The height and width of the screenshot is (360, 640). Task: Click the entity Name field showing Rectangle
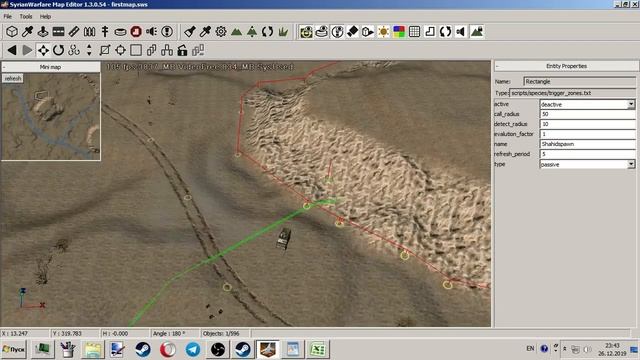coord(580,82)
